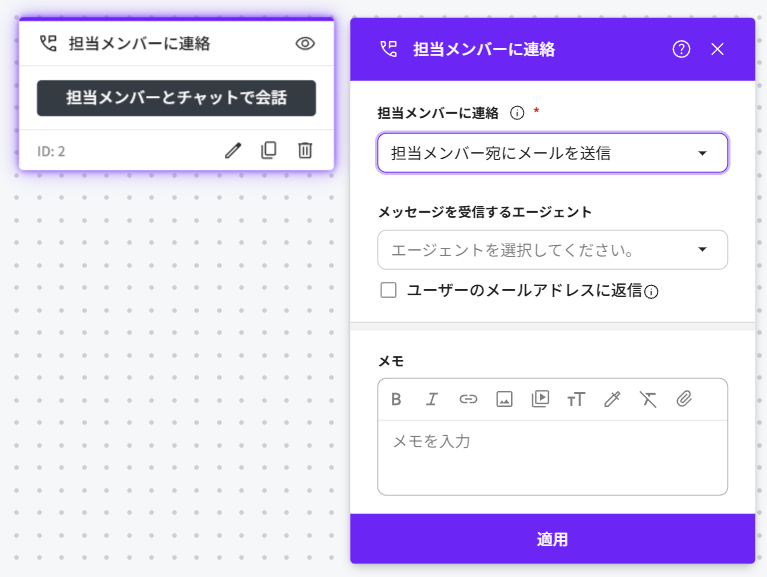
Task: Toggle bold formatting in the memo editor
Action: tap(396, 399)
